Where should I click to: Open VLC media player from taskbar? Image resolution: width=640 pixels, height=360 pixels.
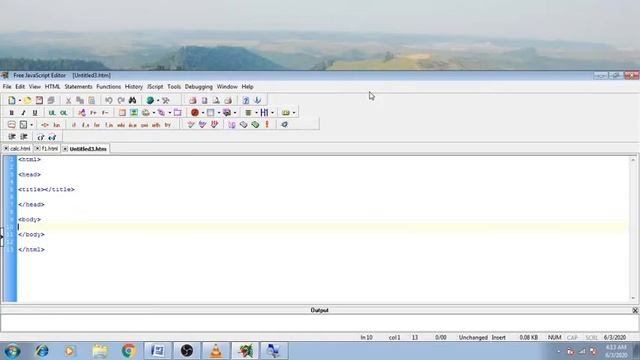click(216, 351)
